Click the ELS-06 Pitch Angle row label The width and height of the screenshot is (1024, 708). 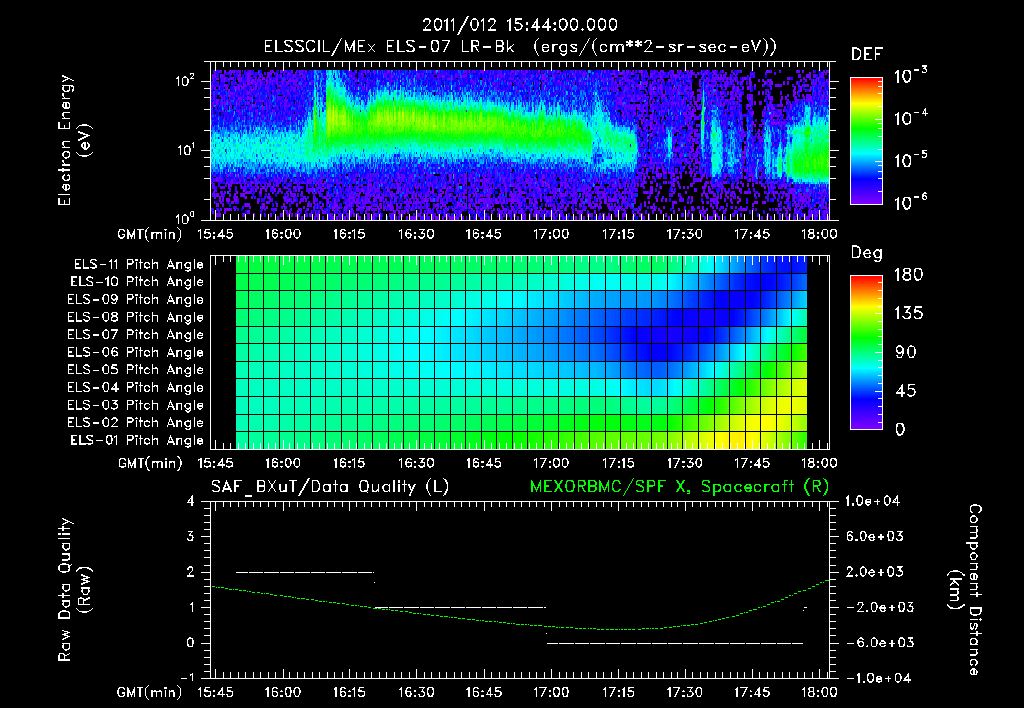[135, 352]
